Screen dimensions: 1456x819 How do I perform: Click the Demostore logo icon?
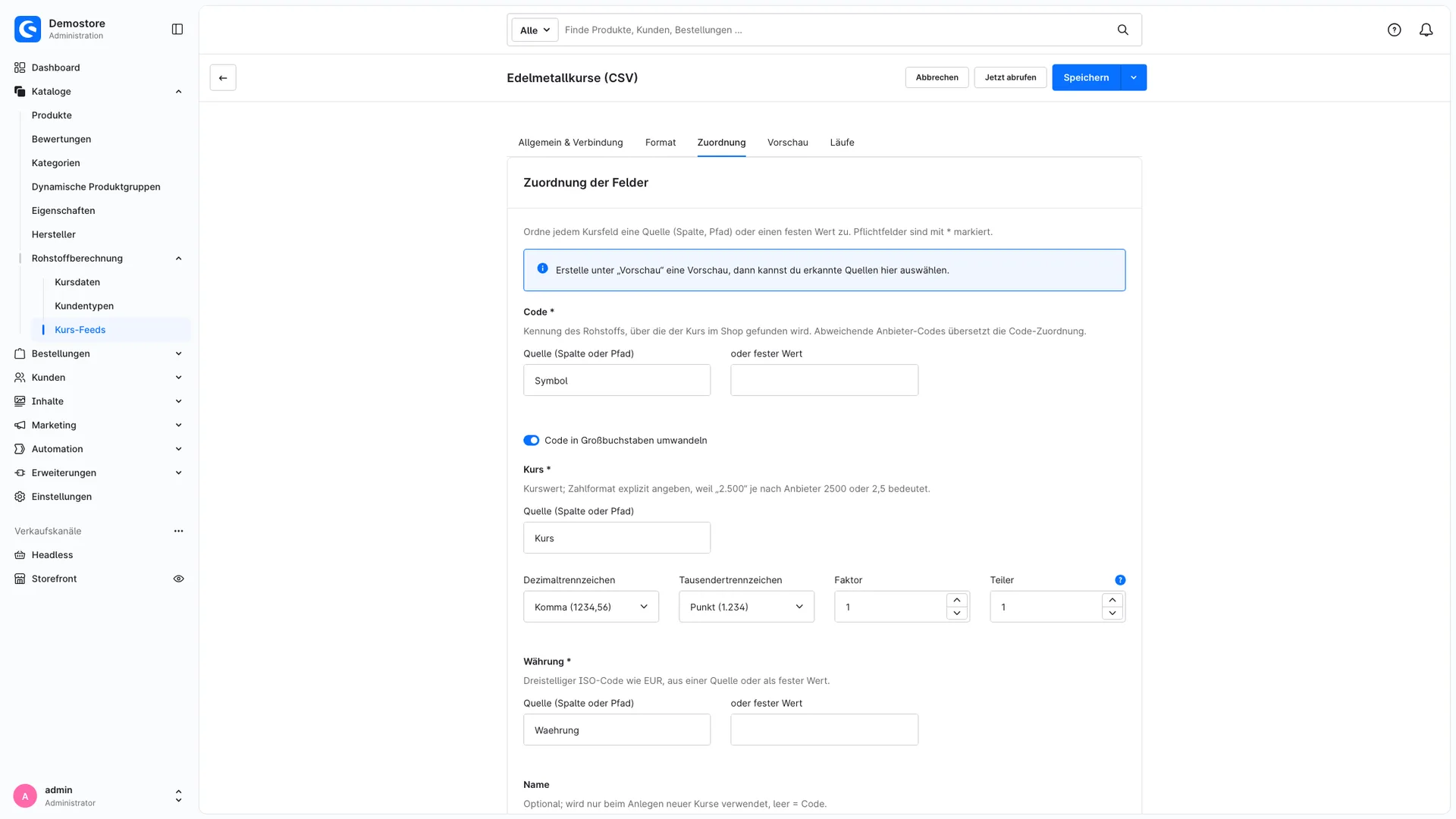(x=28, y=29)
